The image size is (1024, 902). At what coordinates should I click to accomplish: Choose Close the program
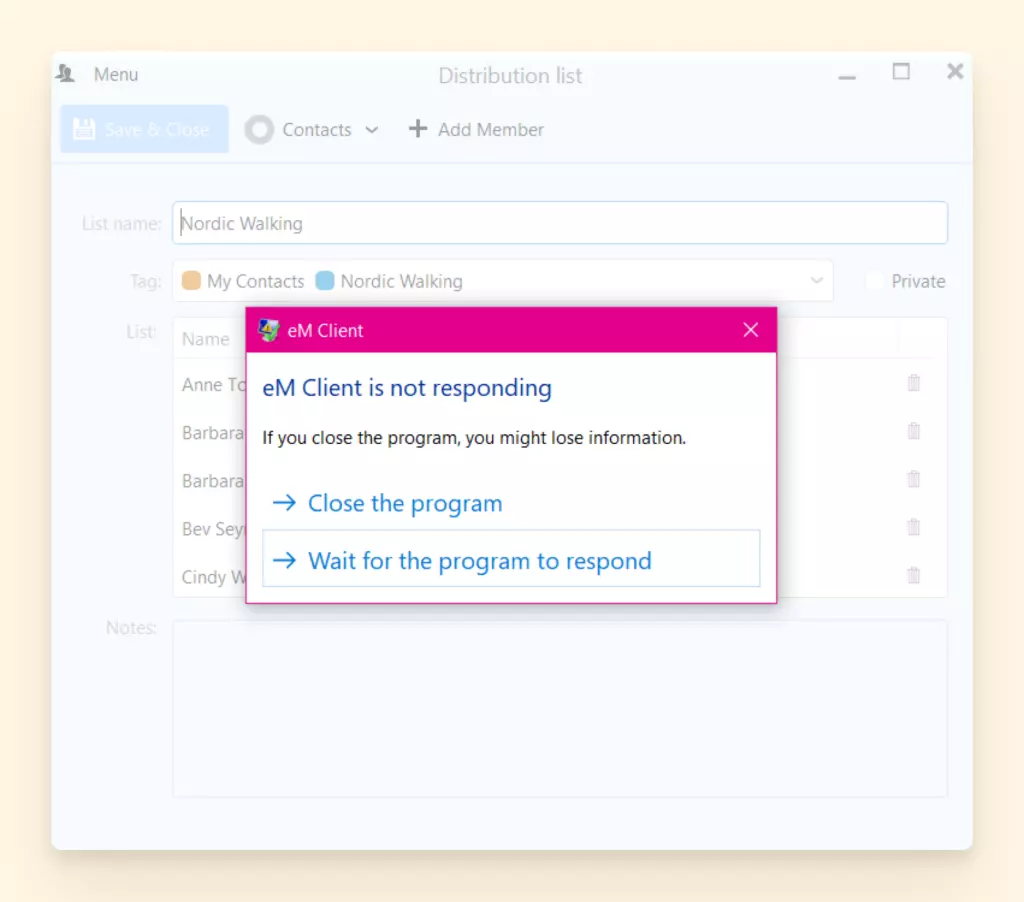pyautogui.click(x=511, y=503)
